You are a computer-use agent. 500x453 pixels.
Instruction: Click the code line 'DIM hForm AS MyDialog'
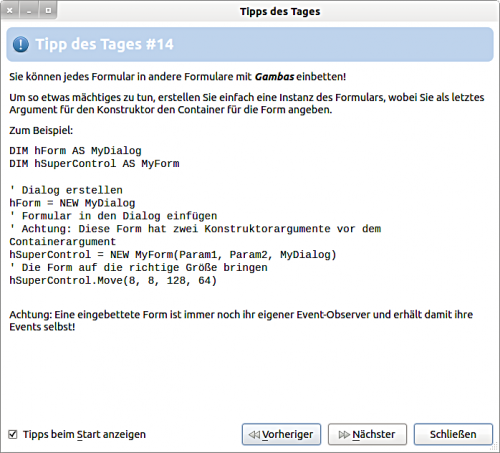point(75,151)
